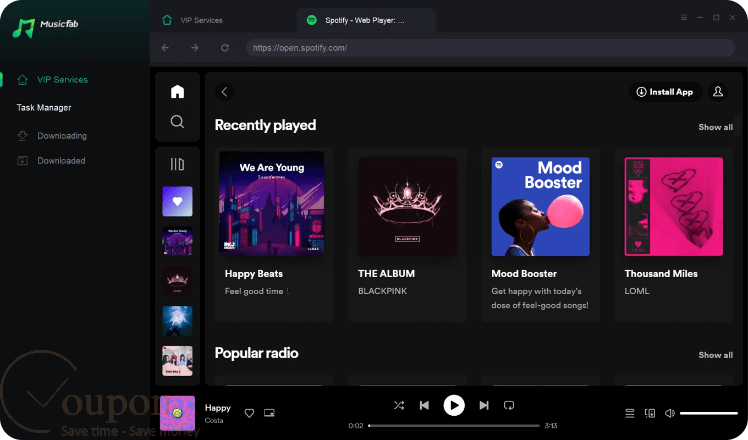The height and width of the screenshot is (440, 748).
Task: Open BLACKPINK crown sidebar album thumbnail
Action: (x=177, y=281)
